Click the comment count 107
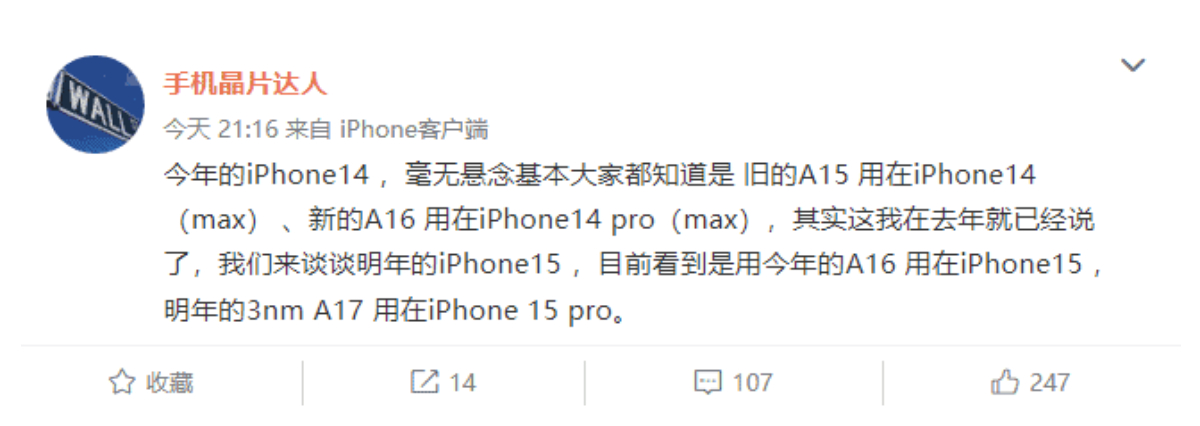 (752, 382)
